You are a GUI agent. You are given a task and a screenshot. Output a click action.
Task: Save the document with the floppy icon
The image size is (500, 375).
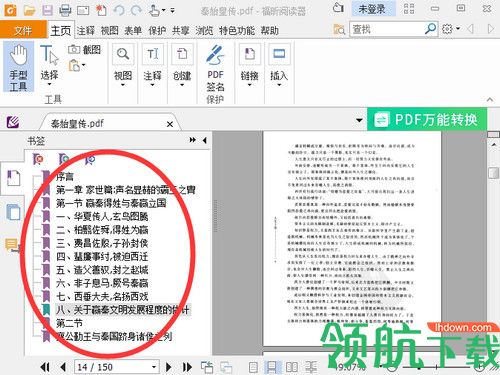47,10
